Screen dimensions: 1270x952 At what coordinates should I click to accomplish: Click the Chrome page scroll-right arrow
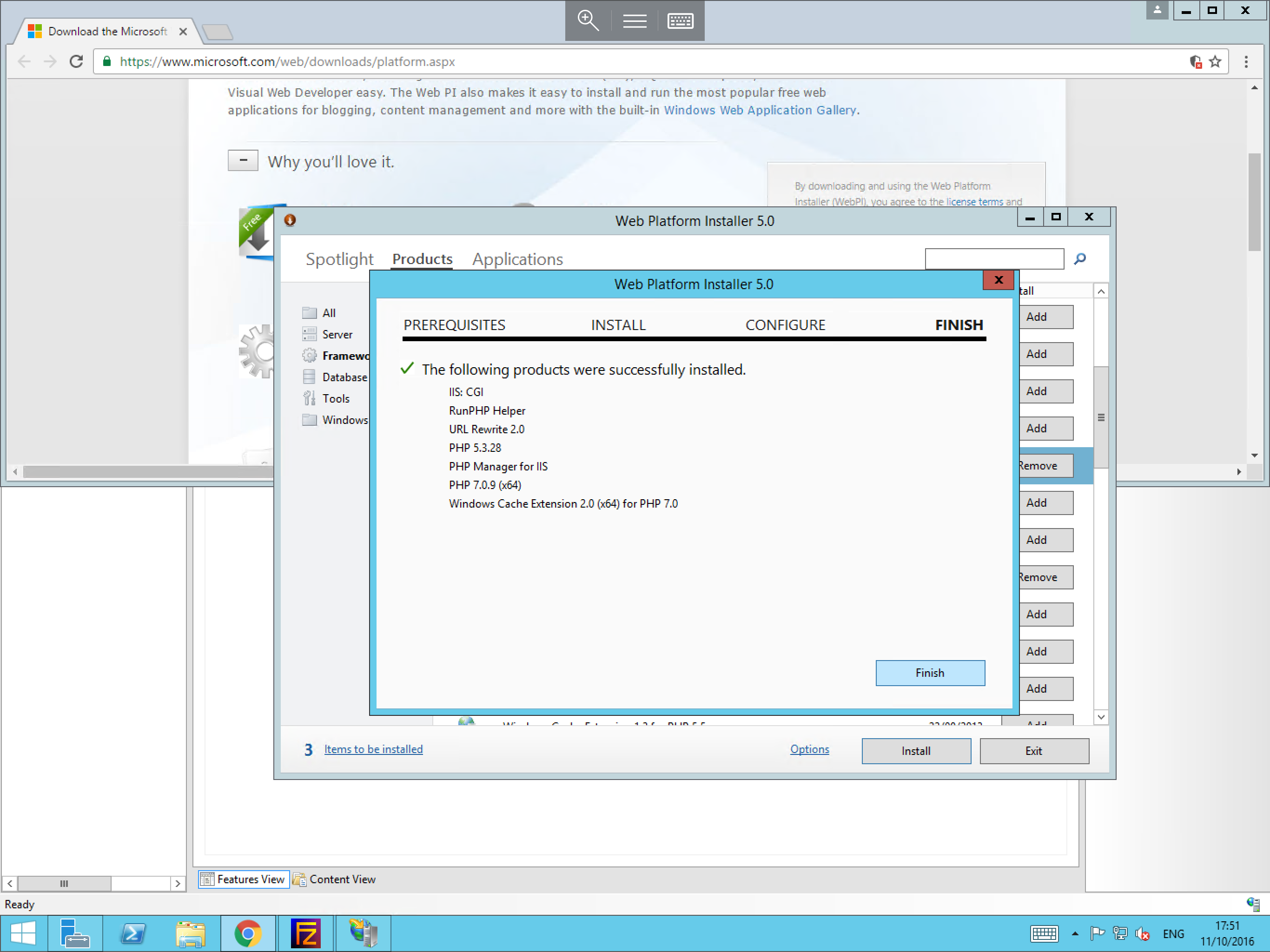pos(1238,471)
